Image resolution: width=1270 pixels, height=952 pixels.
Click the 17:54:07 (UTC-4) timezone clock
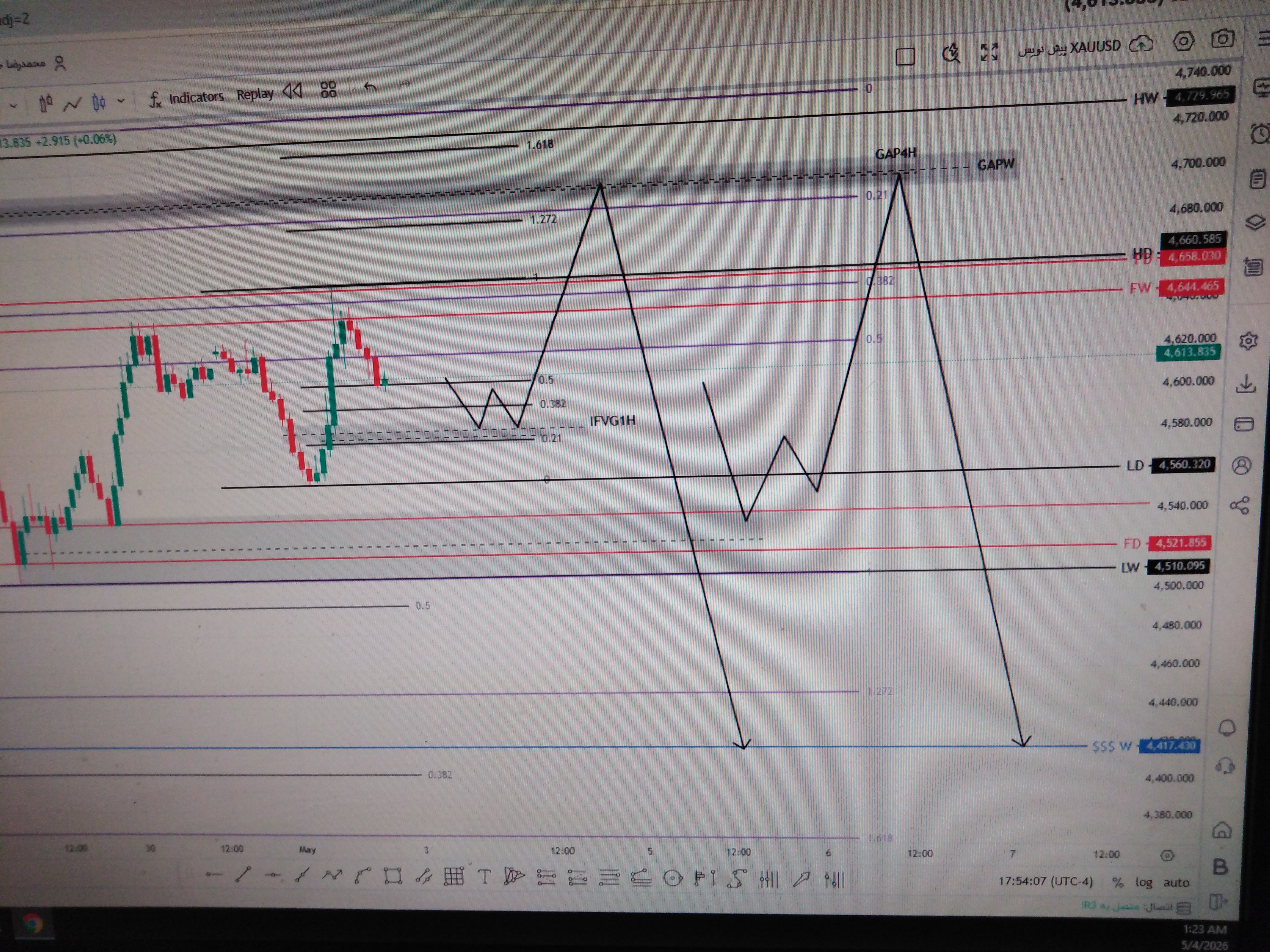(1046, 881)
